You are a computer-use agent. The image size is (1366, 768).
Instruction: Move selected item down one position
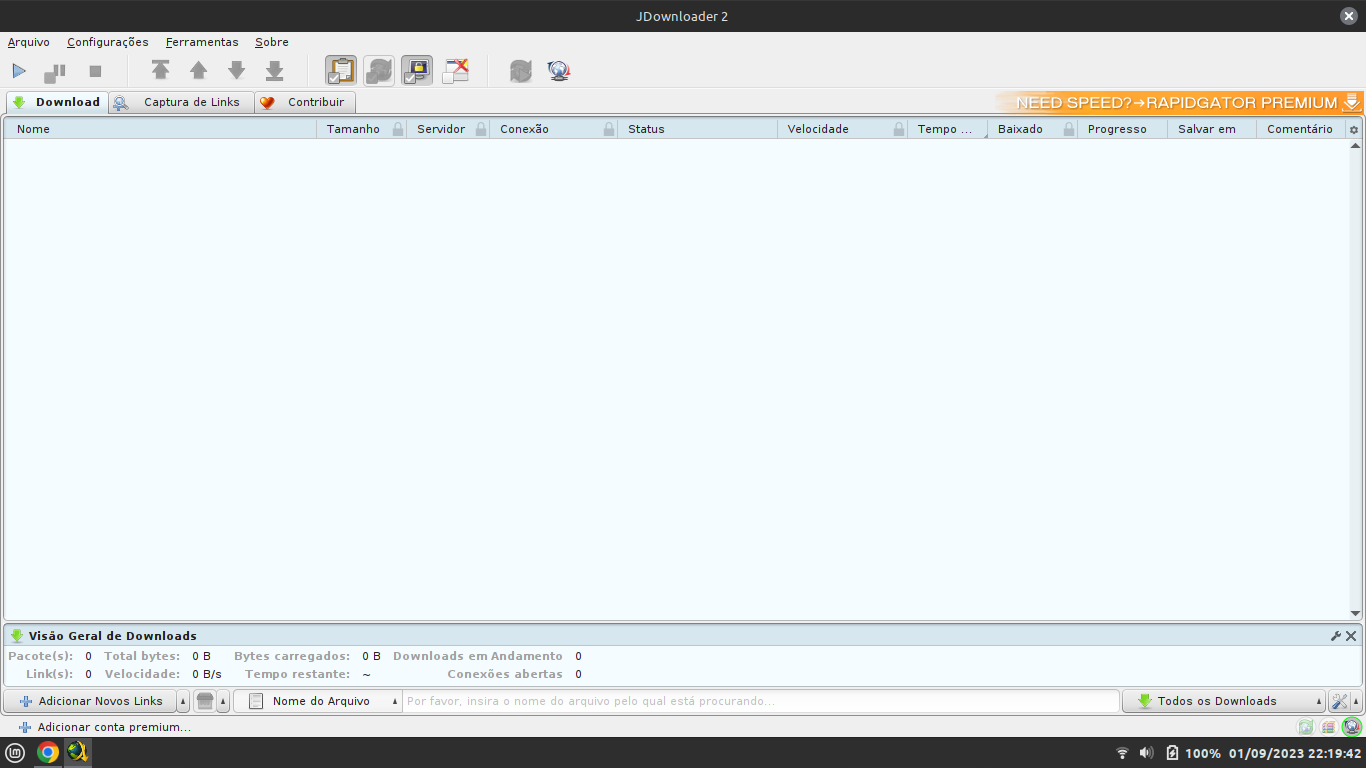(236, 70)
